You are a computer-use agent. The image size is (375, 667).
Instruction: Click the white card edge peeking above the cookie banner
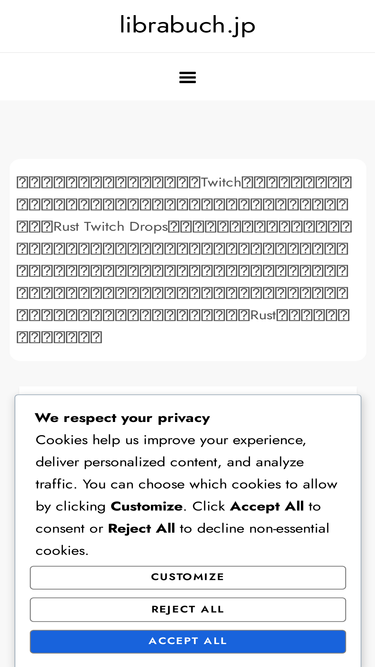click(x=188, y=390)
